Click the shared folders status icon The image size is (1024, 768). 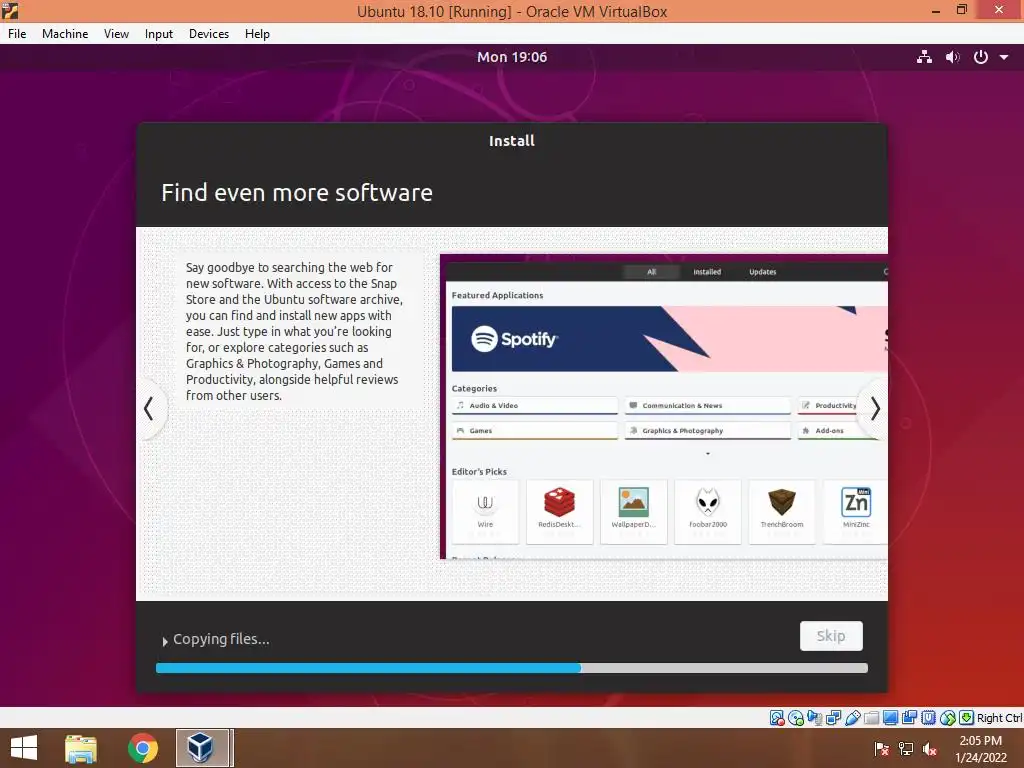tap(871, 718)
